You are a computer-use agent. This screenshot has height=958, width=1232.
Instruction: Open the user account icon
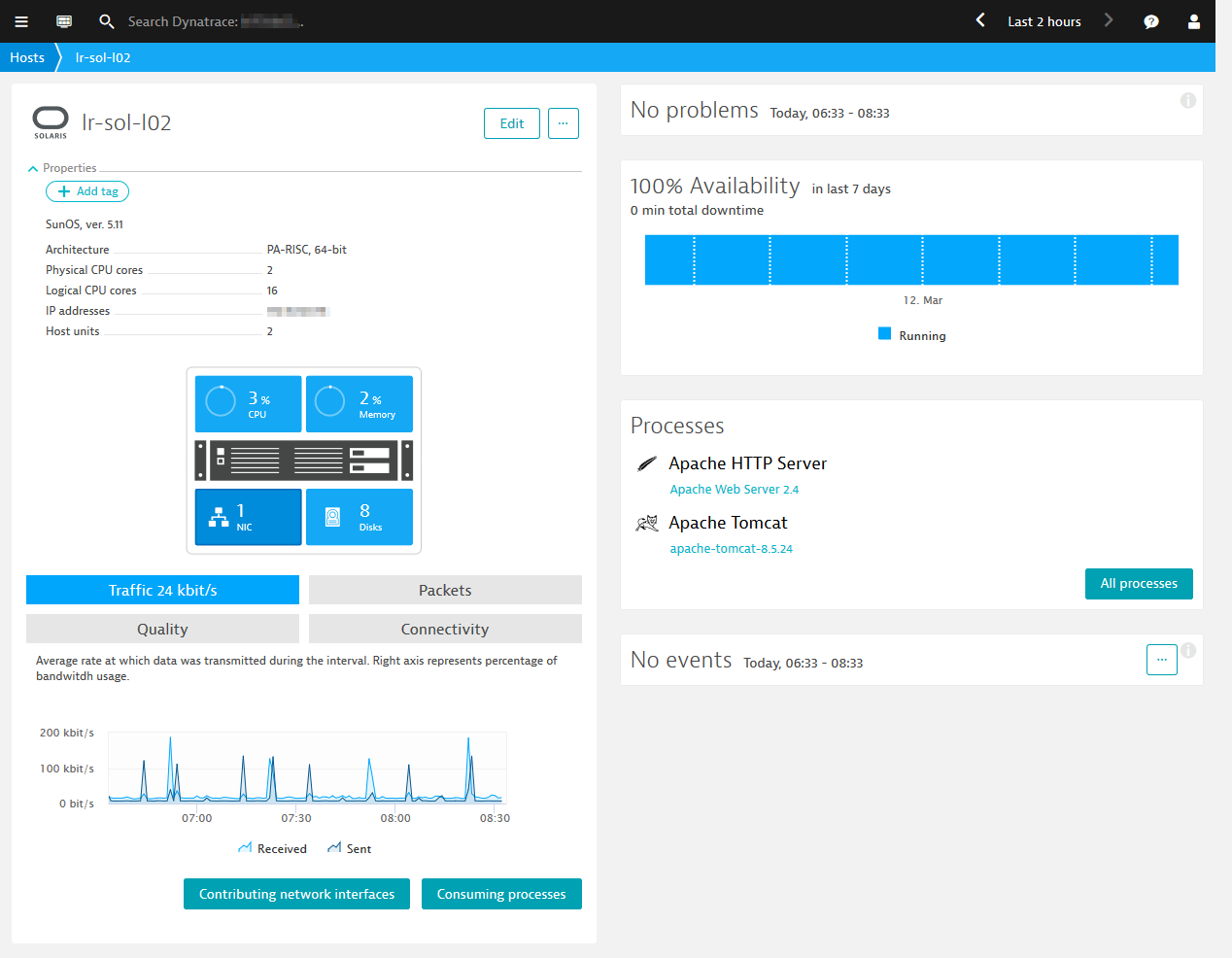click(1194, 21)
